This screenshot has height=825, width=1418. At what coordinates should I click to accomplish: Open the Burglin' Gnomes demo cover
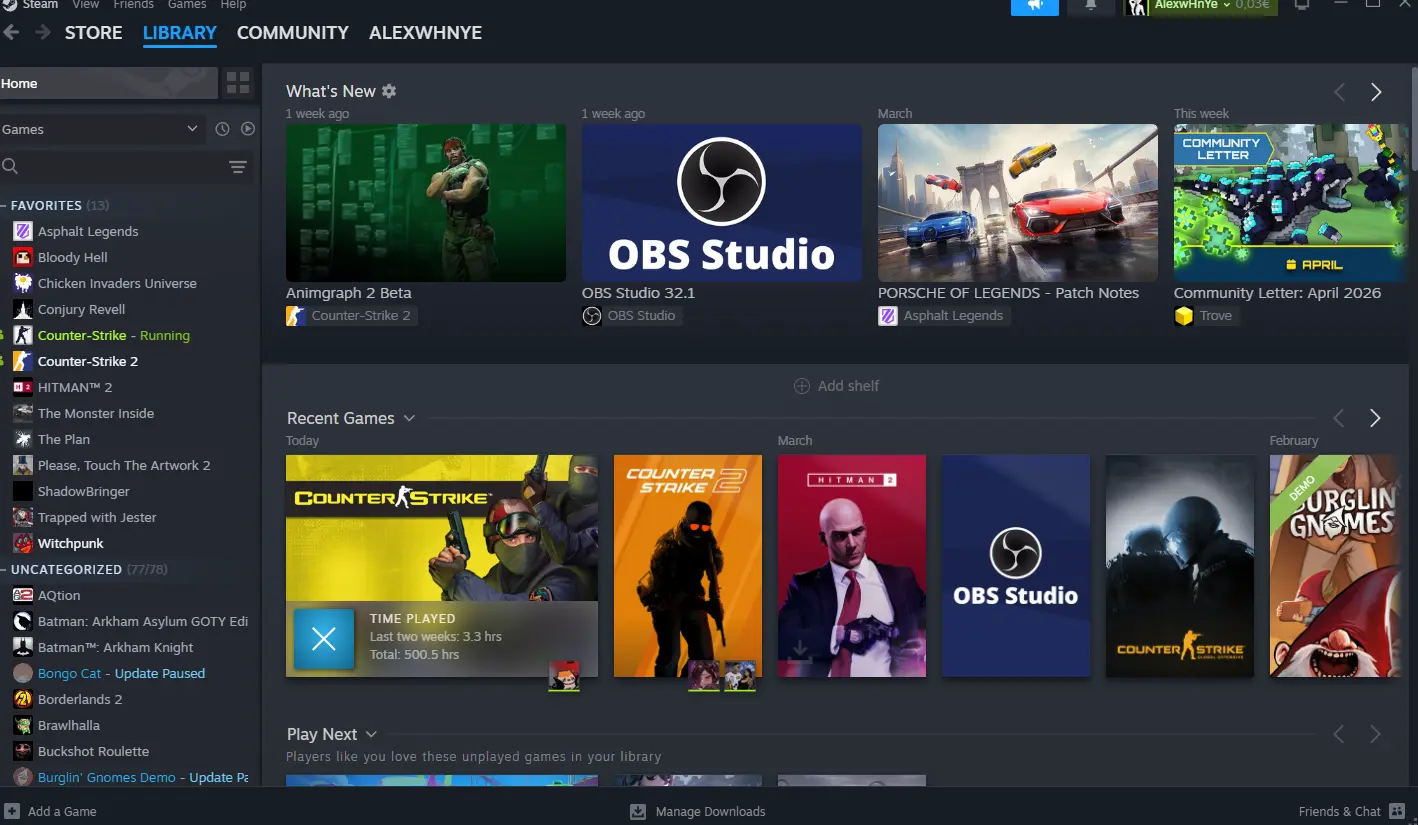pos(1335,566)
